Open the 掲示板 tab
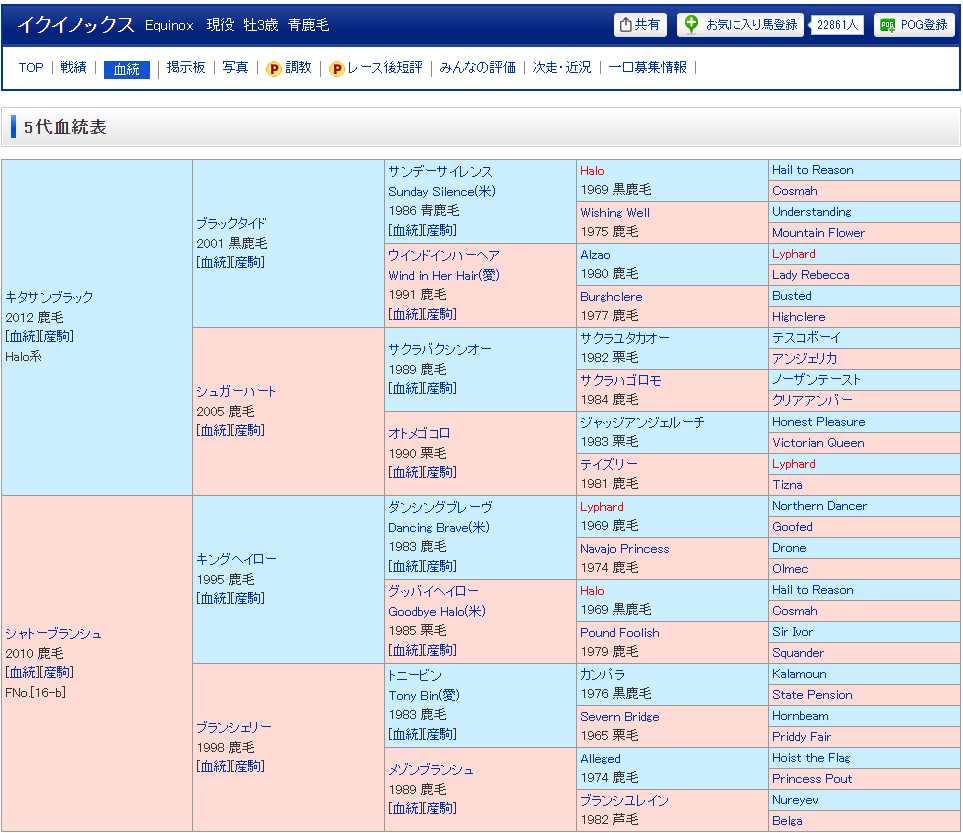This screenshot has height=833, width=963. (186, 68)
